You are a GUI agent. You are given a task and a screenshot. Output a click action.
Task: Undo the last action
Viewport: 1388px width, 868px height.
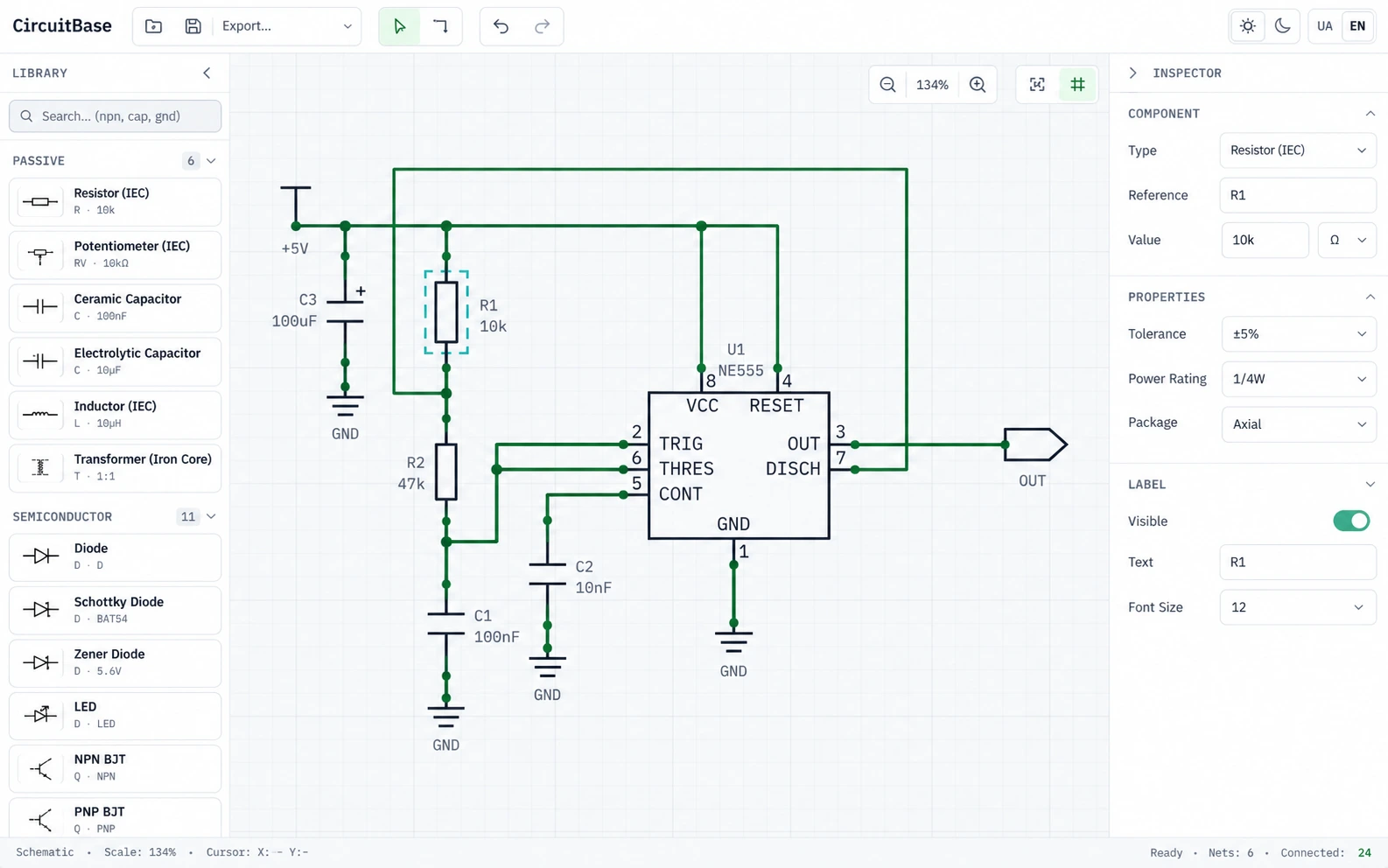tap(501, 26)
